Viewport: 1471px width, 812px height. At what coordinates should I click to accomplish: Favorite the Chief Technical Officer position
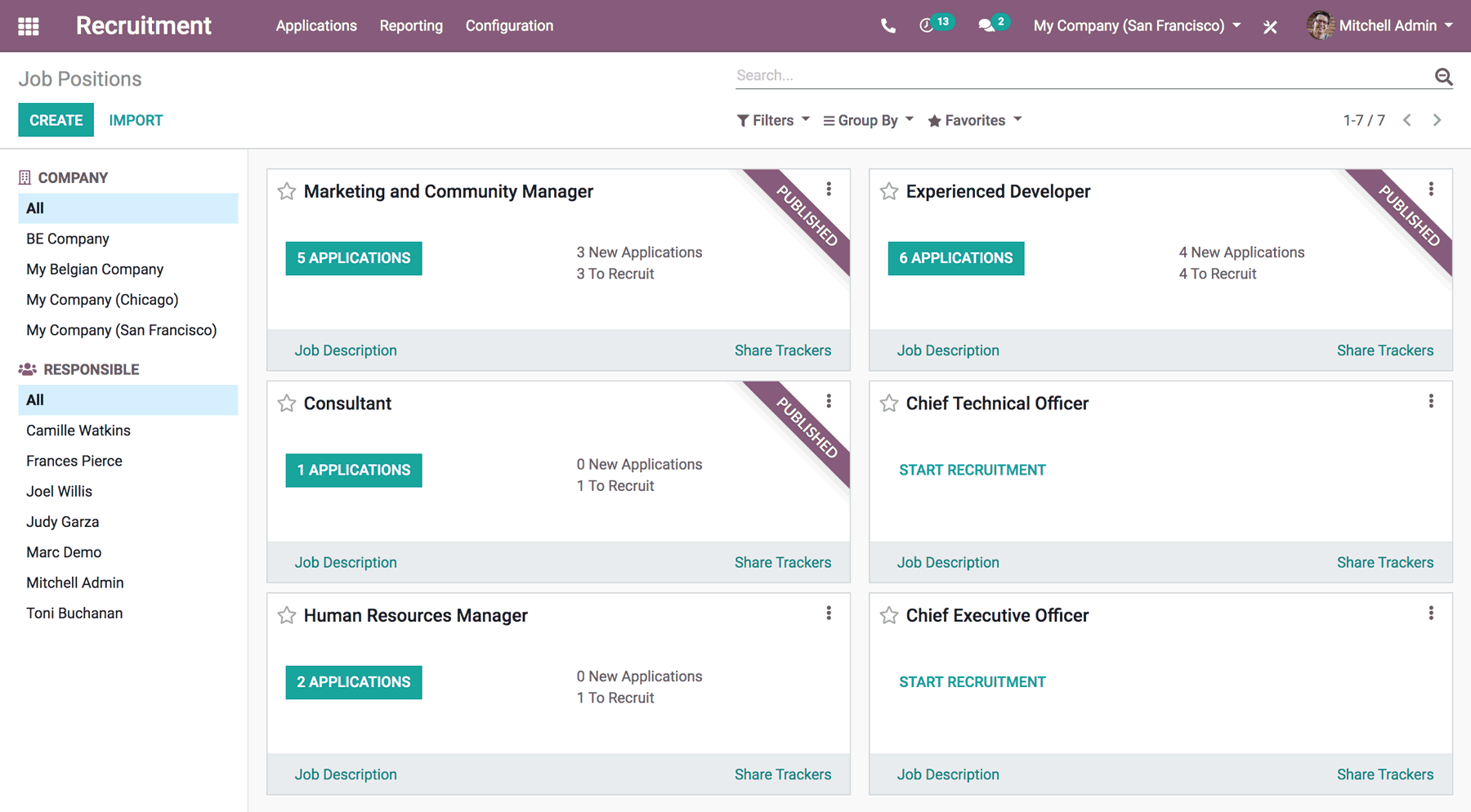889,403
